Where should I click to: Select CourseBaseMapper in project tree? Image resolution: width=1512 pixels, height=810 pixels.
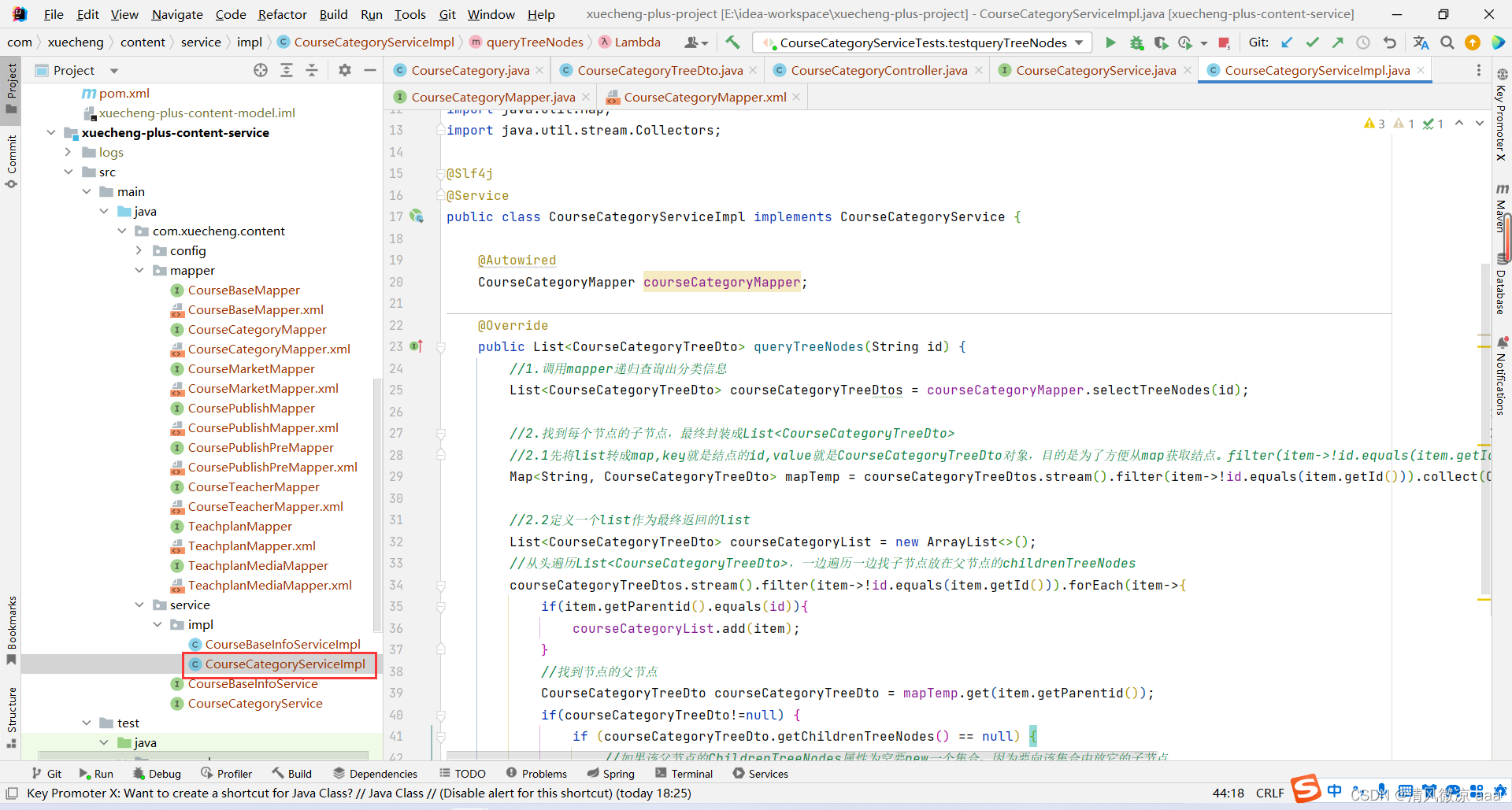244,290
